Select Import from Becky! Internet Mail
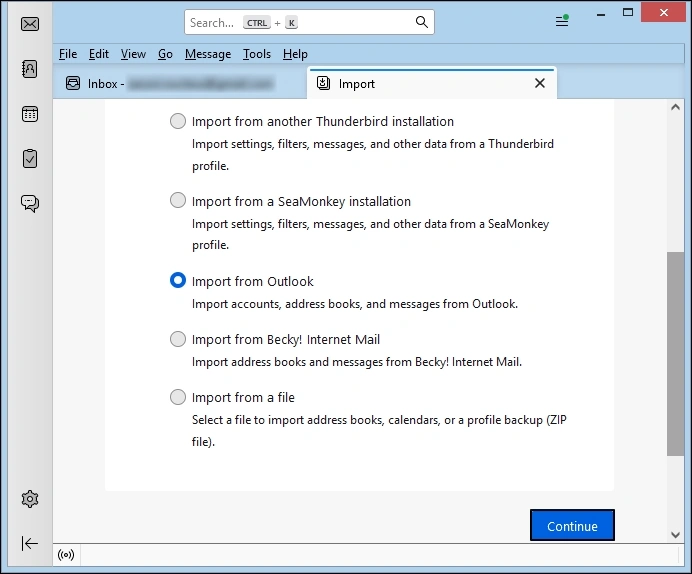Viewport: 692px width, 574px height. coord(178,339)
